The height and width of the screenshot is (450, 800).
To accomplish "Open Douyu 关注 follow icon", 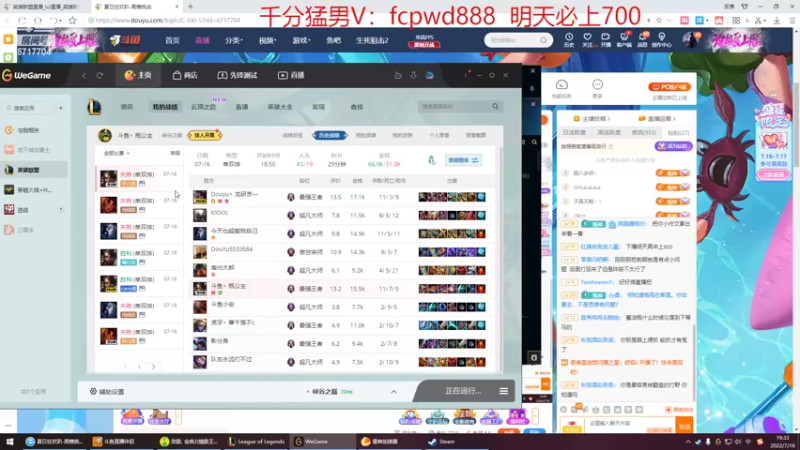I will [x=587, y=40].
